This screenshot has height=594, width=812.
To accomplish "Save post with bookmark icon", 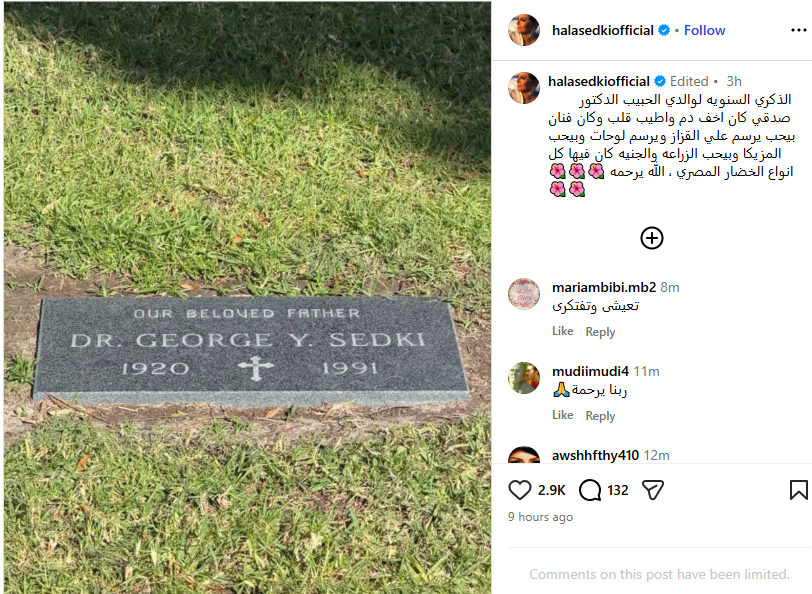I will point(799,490).
